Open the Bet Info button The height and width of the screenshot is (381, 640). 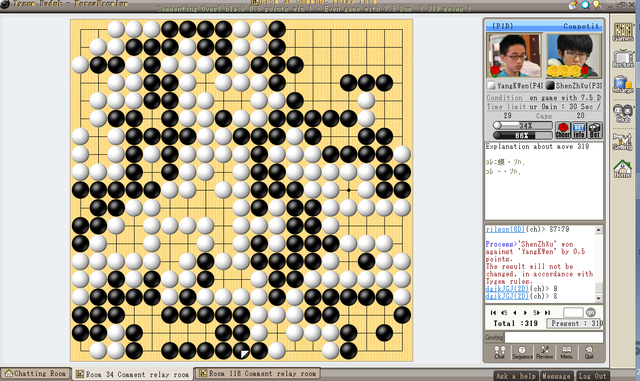(x=579, y=130)
